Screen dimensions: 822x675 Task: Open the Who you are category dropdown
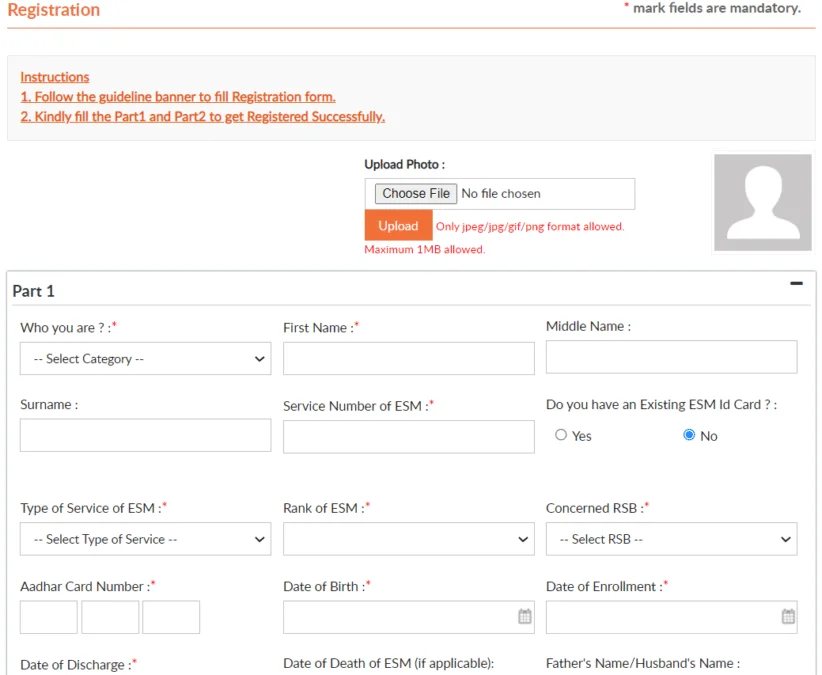(x=145, y=359)
